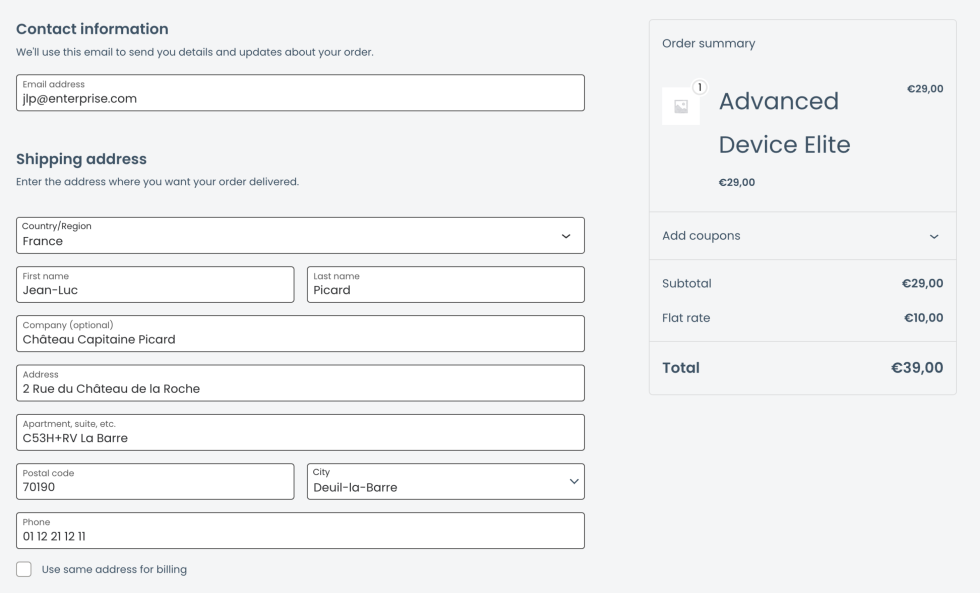Click the quantity badge on product image
The image size is (980, 593).
pos(699,87)
